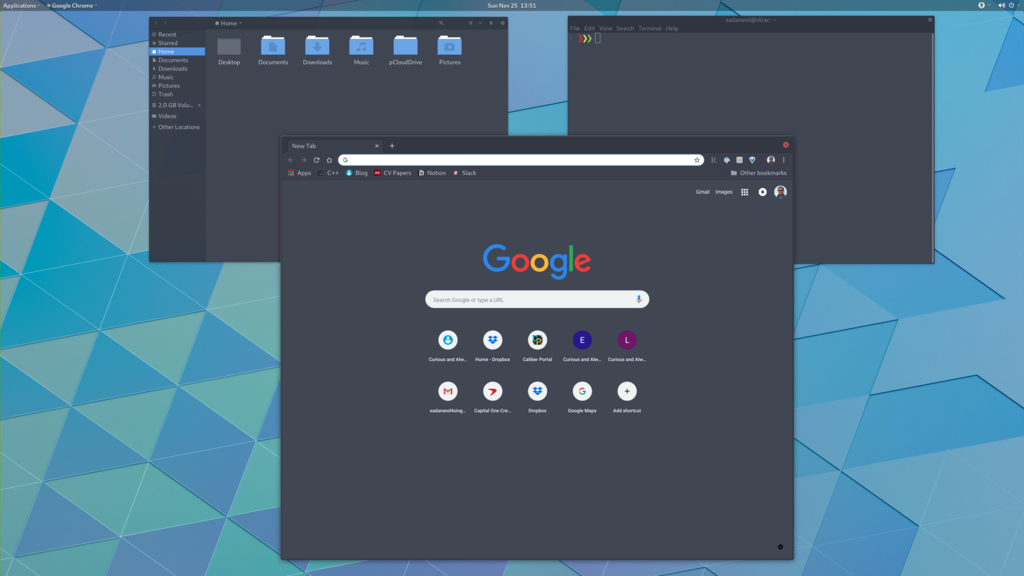Click Gmail link on Google page
Viewport: 1024px width, 576px height.
(x=702, y=192)
